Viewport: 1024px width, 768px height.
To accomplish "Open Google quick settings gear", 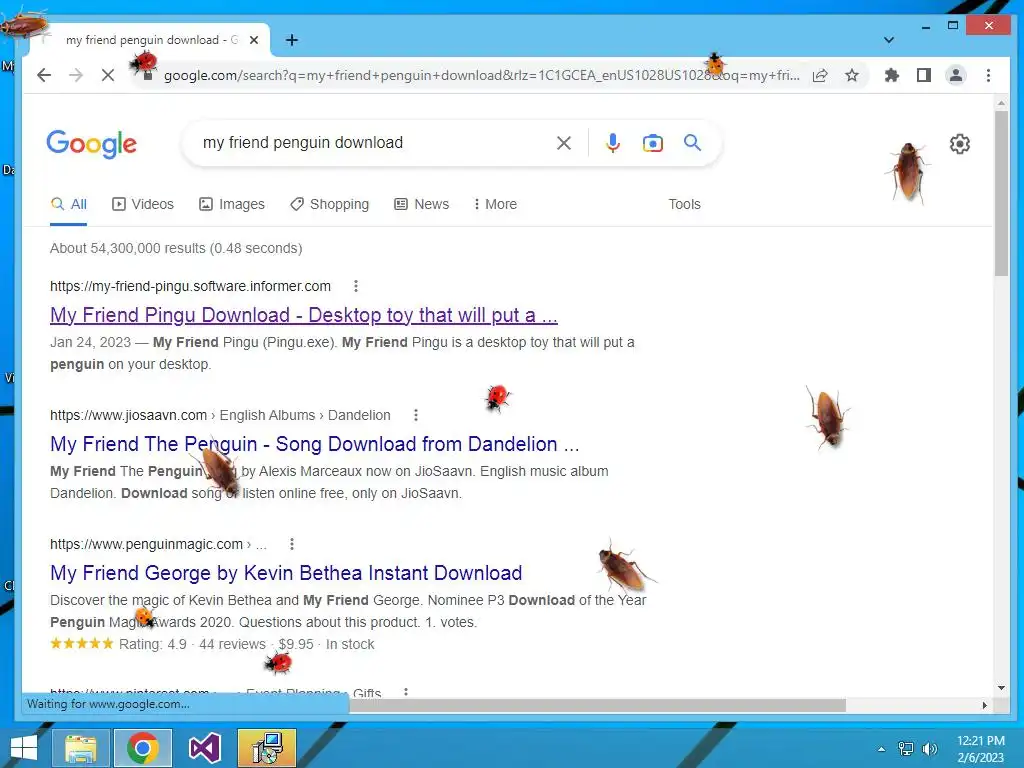I will (959, 144).
